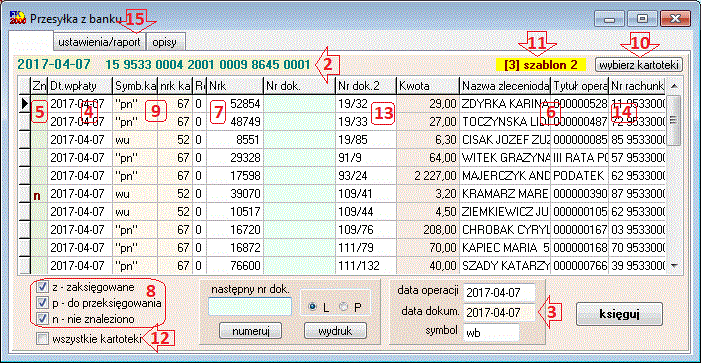Click the księguj button

[619, 314]
